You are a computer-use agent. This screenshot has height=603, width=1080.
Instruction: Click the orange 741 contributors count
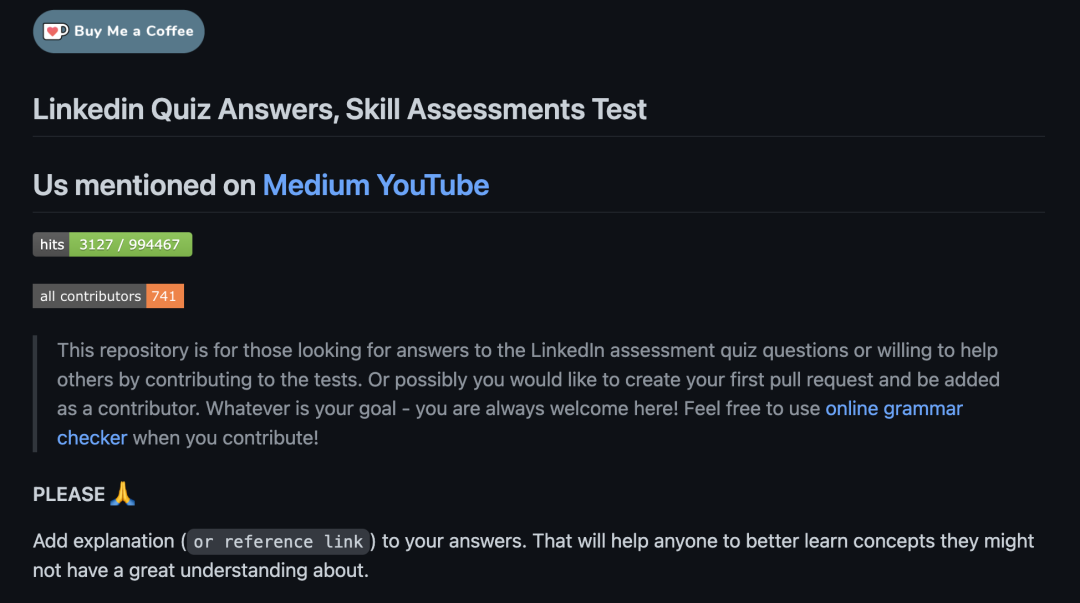click(165, 296)
